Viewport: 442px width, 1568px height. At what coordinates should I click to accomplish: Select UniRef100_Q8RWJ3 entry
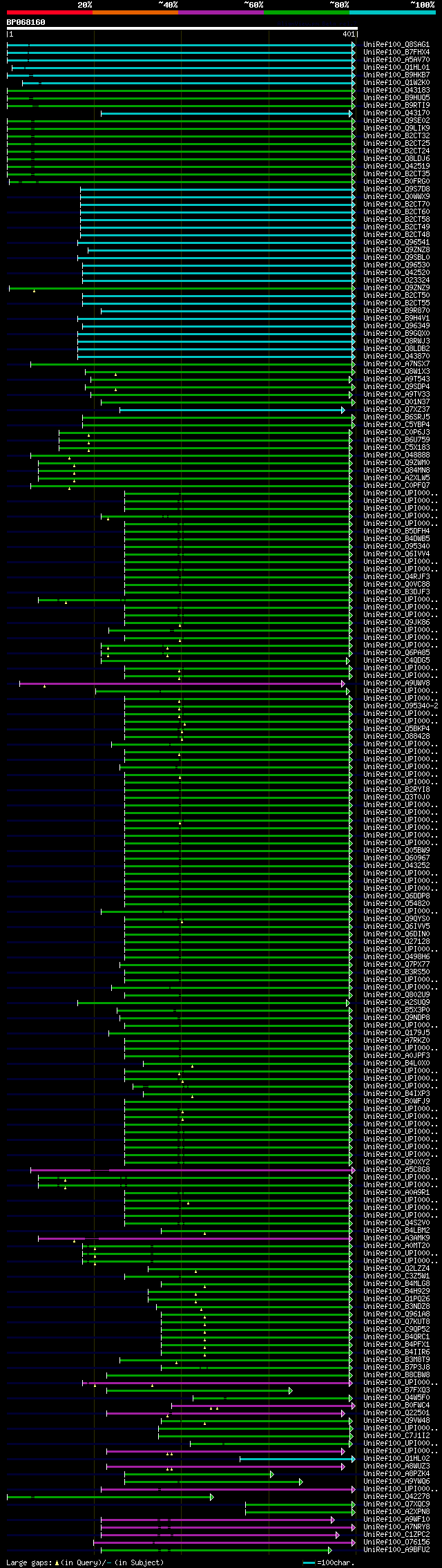(x=396, y=341)
